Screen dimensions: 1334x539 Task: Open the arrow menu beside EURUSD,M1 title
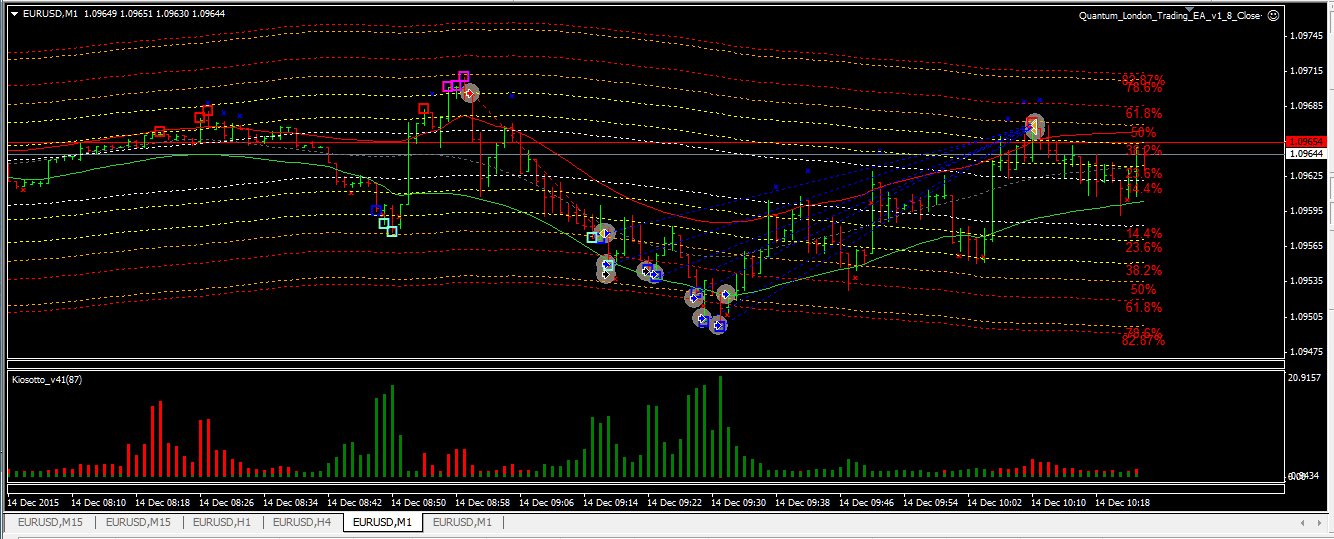tap(12, 14)
